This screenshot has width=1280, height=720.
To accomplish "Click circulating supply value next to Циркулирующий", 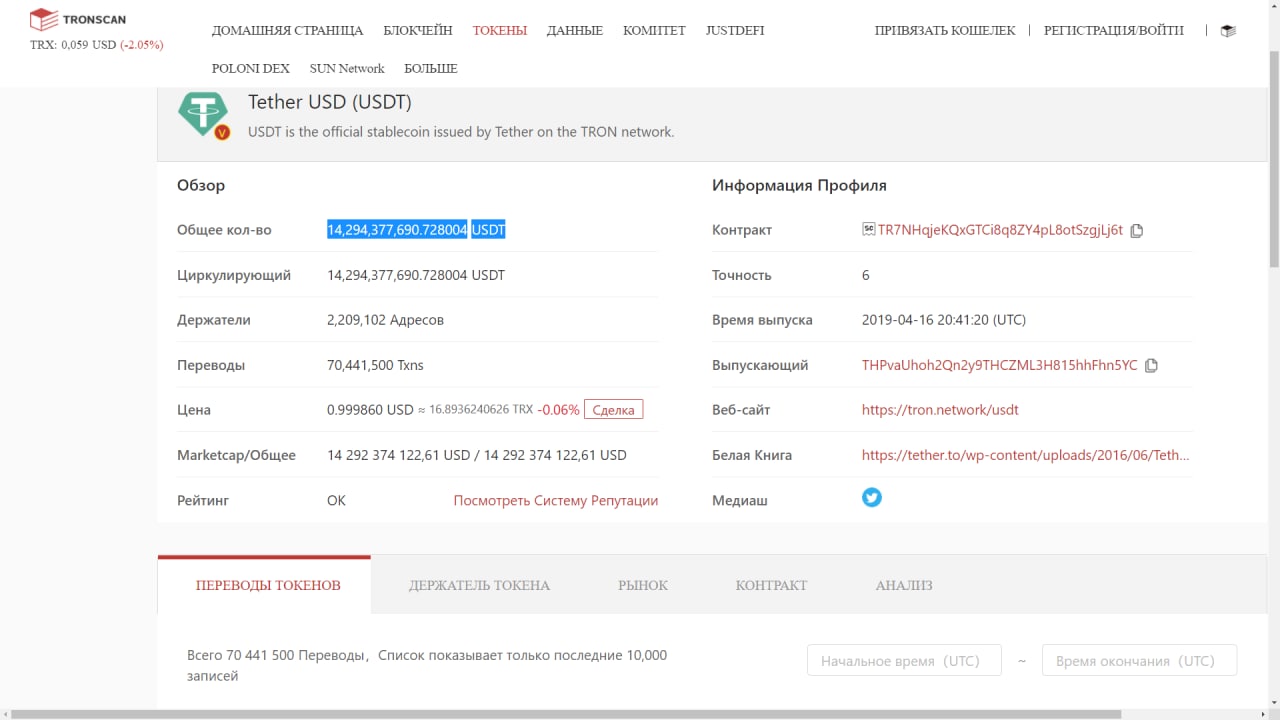I will click(x=416, y=275).
